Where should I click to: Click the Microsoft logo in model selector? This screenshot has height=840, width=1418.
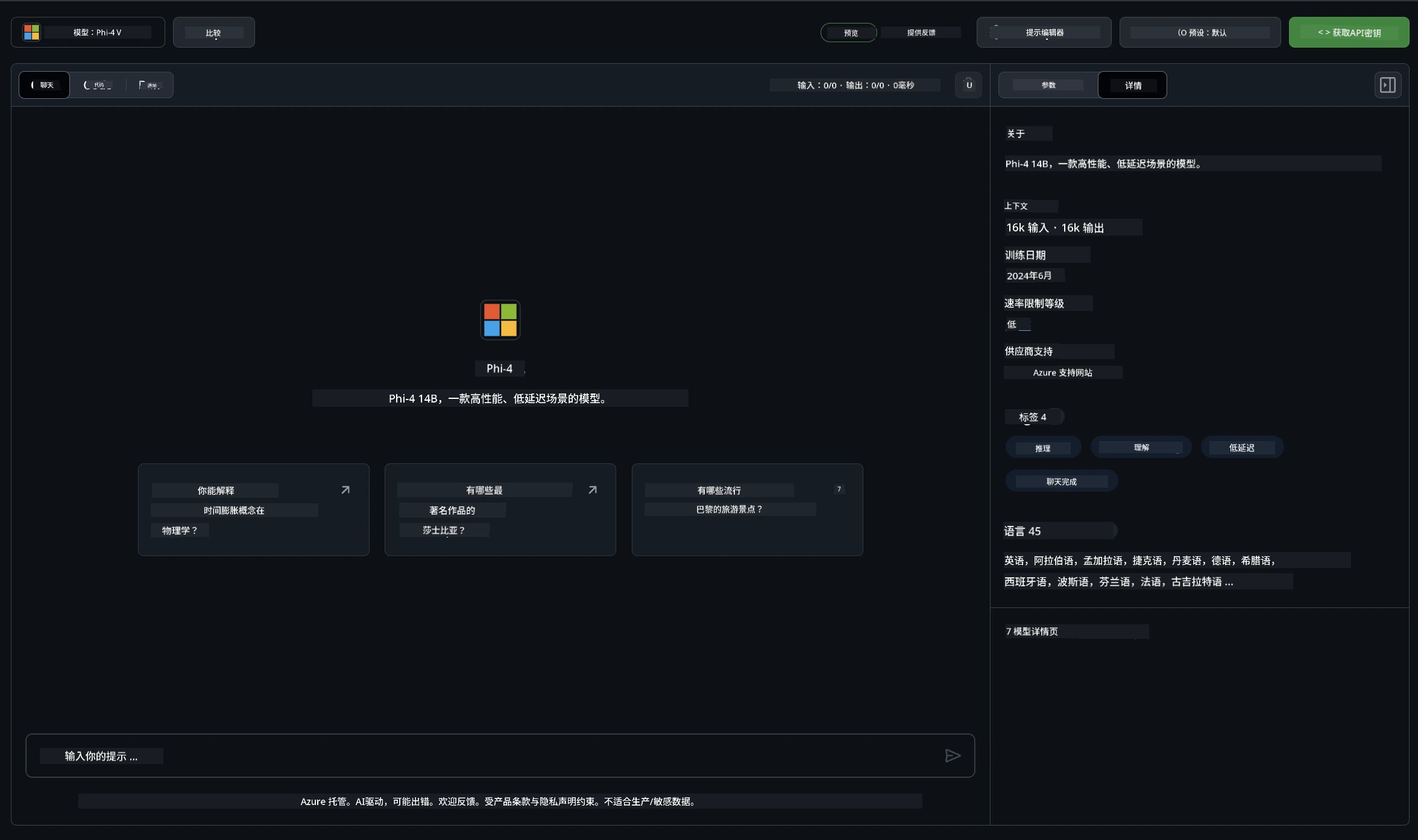(31, 33)
